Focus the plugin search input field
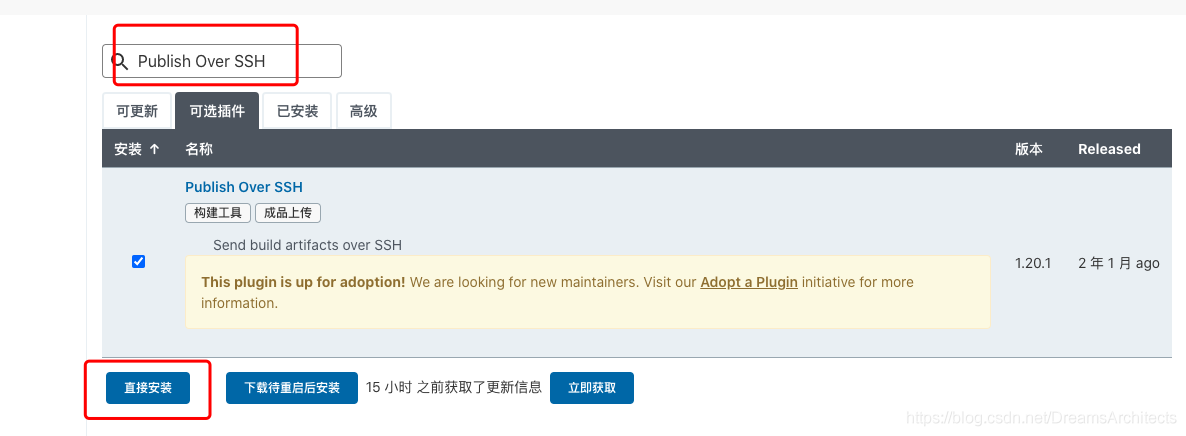The width and height of the screenshot is (1186, 436). pos(230,61)
